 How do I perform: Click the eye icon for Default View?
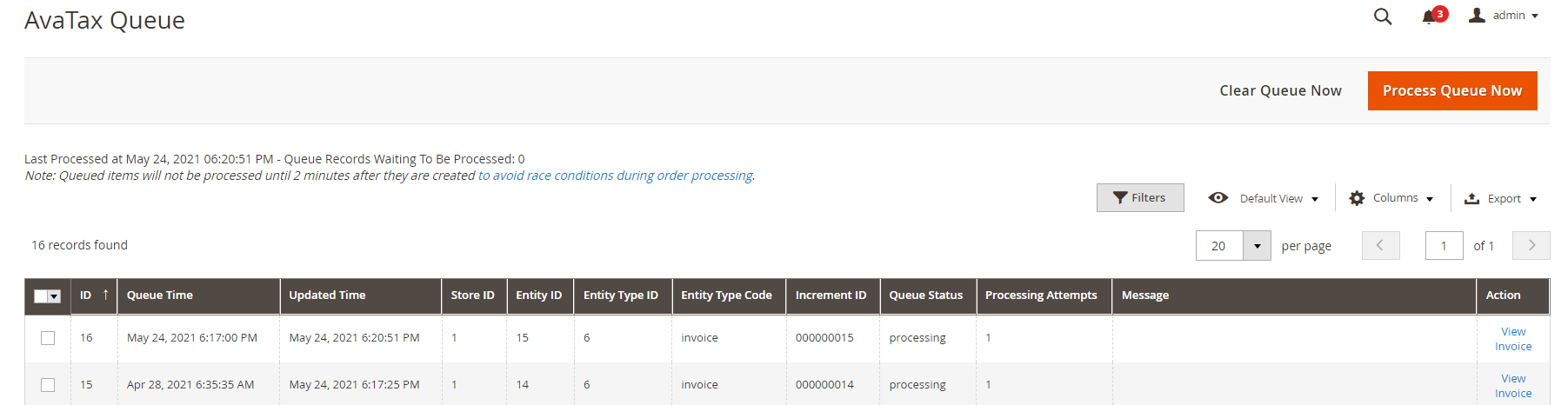tap(1218, 198)
